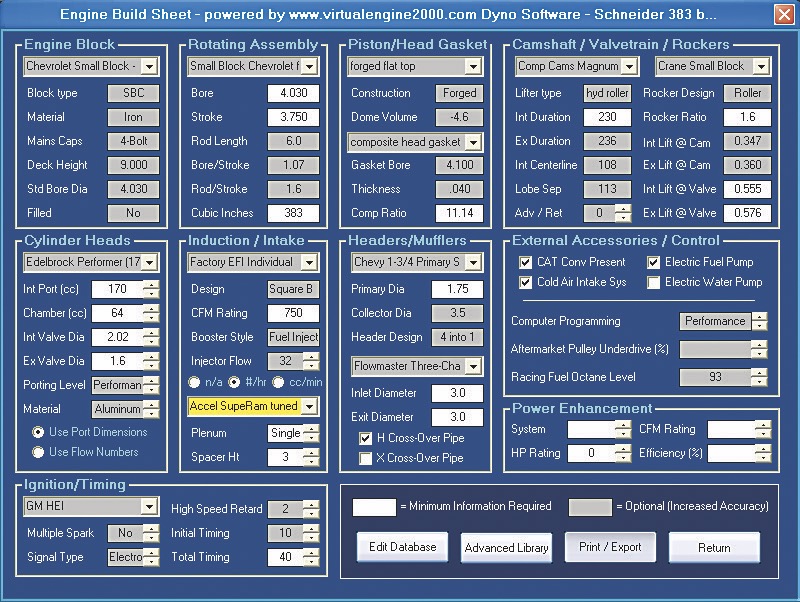
Task: Expand the composite head gasket dropdown
Action: pos(473,142)
